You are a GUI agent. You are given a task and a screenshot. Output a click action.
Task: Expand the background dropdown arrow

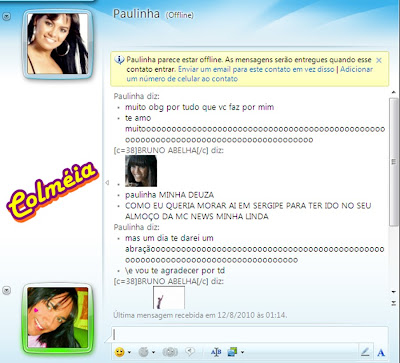coord(242,352)
